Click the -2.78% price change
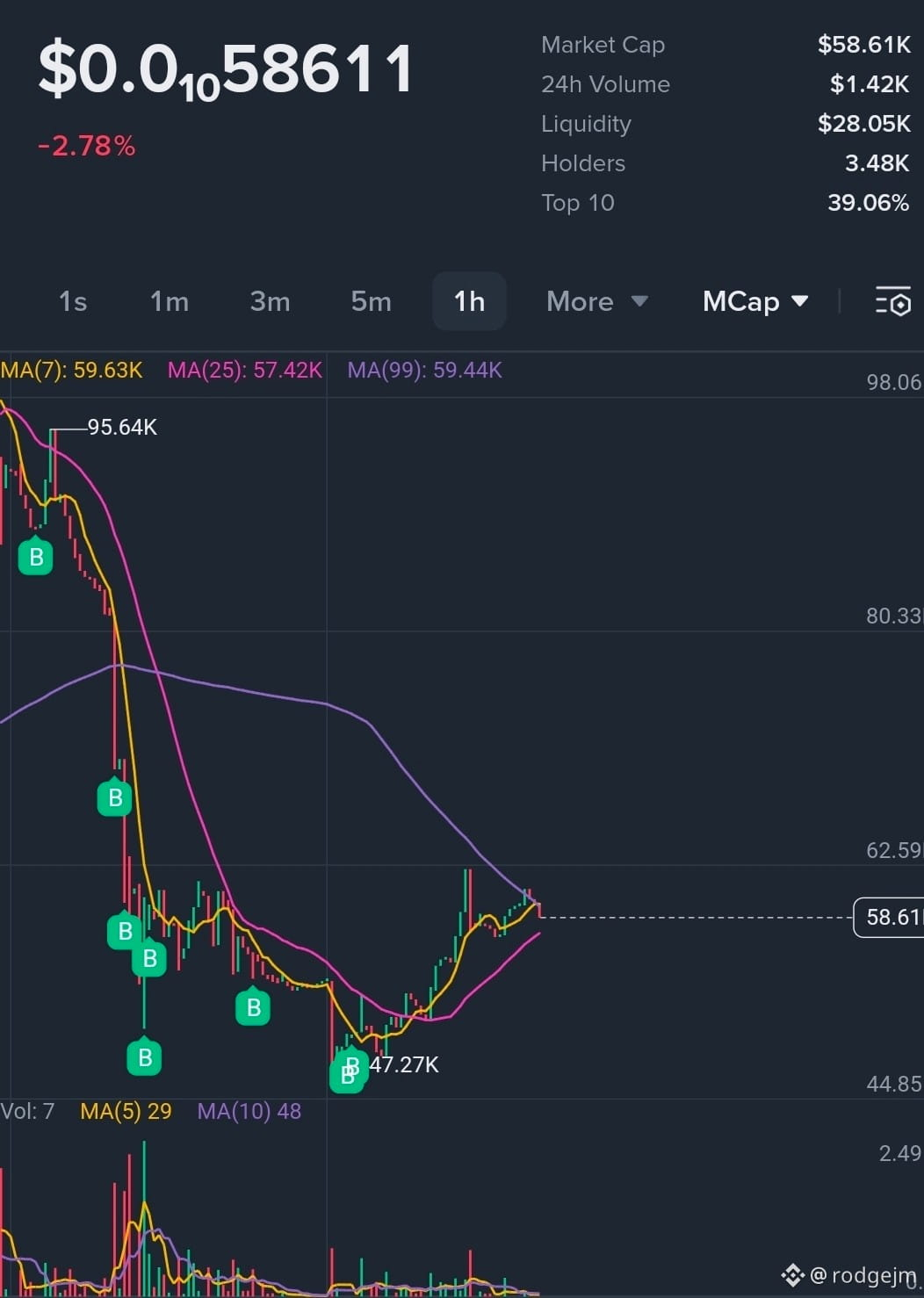This screenshot has height=1298, width=924. click(86, 146)
